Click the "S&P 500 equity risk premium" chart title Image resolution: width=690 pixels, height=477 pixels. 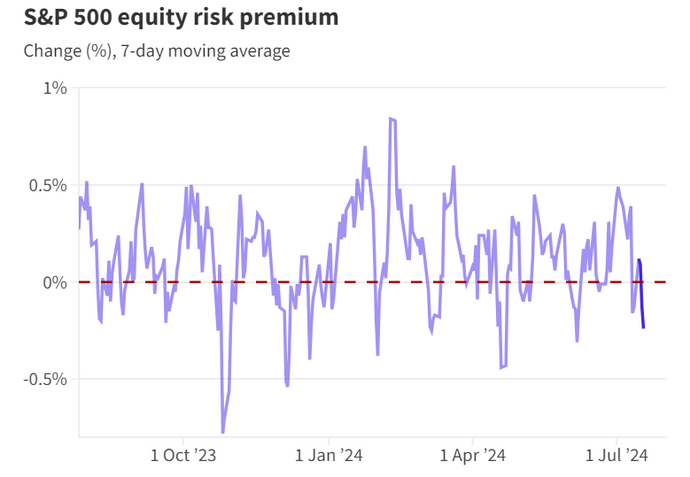pos(171,18)
